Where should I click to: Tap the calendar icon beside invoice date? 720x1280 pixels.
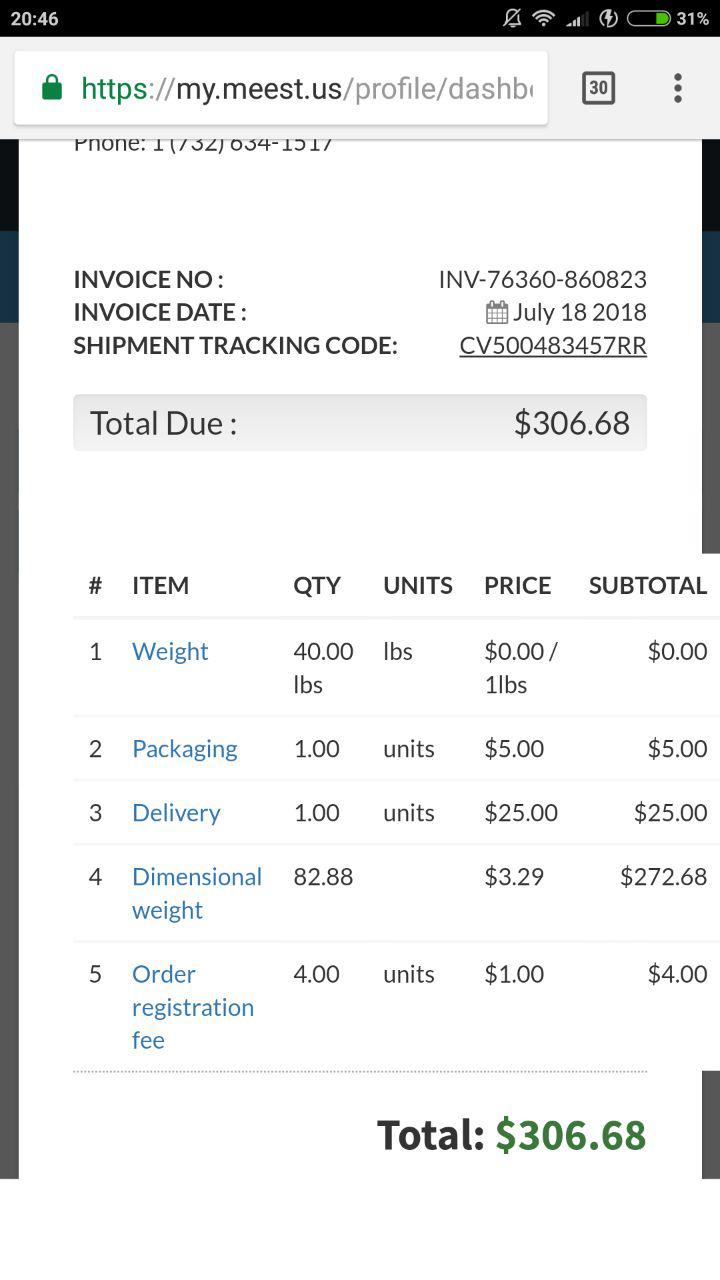click(x=497, y=313)
